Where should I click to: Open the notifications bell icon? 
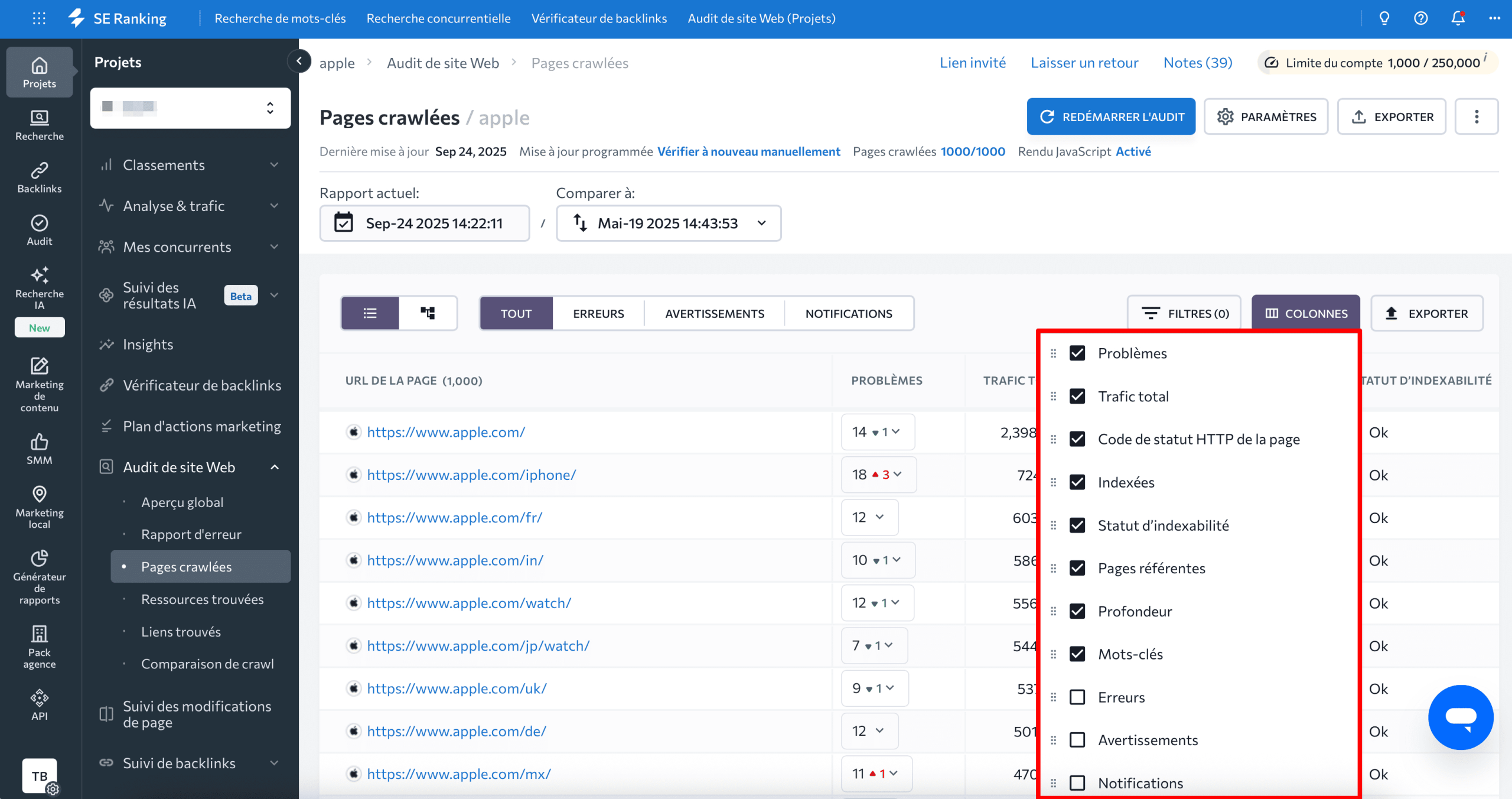(1458, 18)
